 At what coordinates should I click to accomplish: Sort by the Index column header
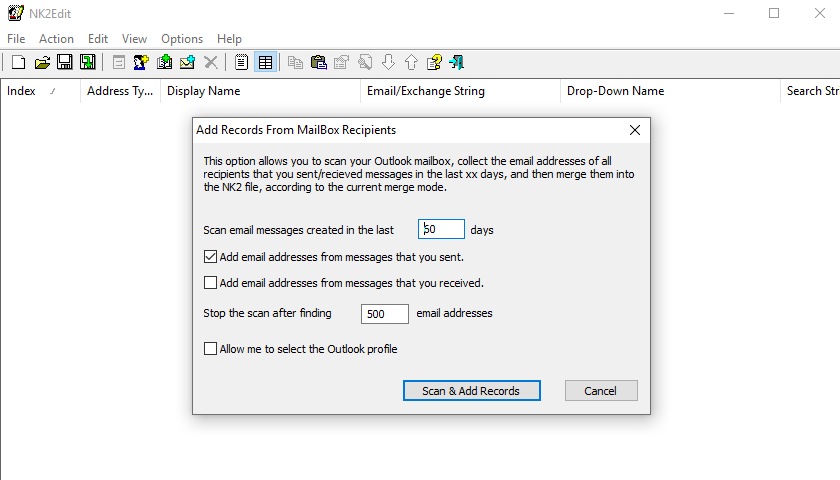pyautogui.click(x=41, y=91)
